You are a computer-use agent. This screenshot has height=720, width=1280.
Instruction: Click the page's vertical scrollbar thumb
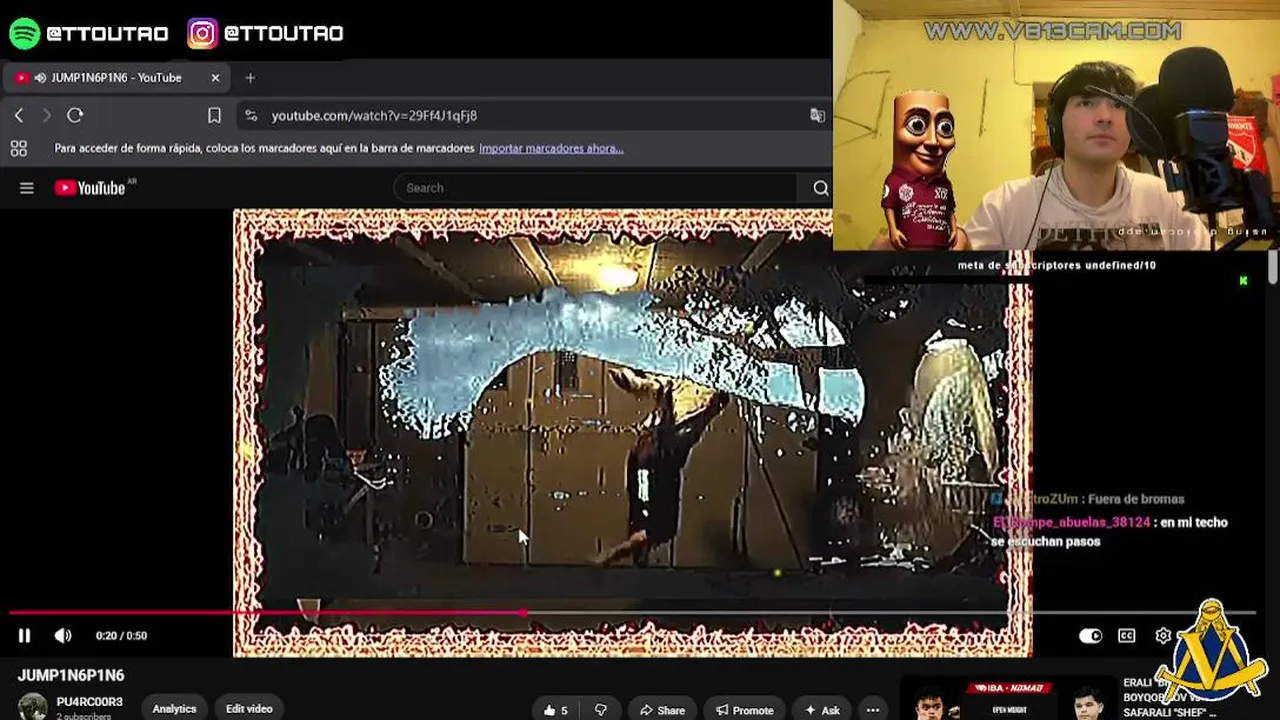pyautogui.click(x=1273, y=268)
